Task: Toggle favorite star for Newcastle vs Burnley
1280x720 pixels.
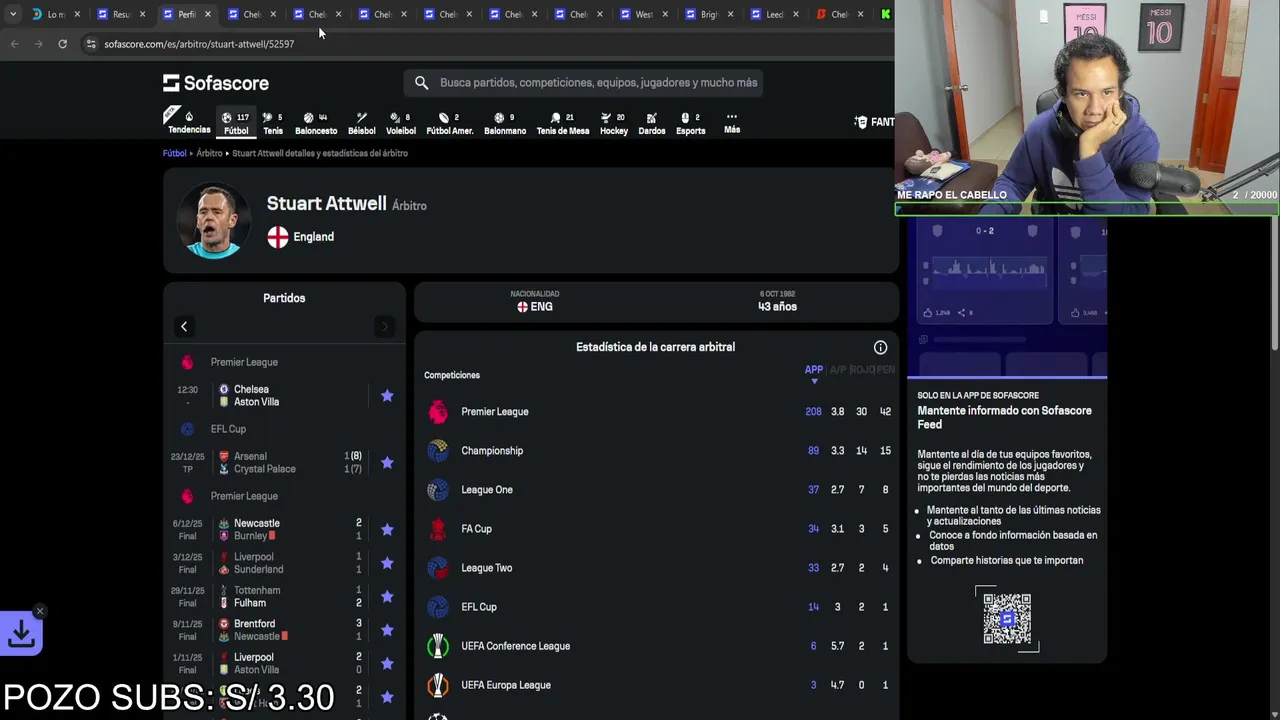Action: (x=387, y=530)
